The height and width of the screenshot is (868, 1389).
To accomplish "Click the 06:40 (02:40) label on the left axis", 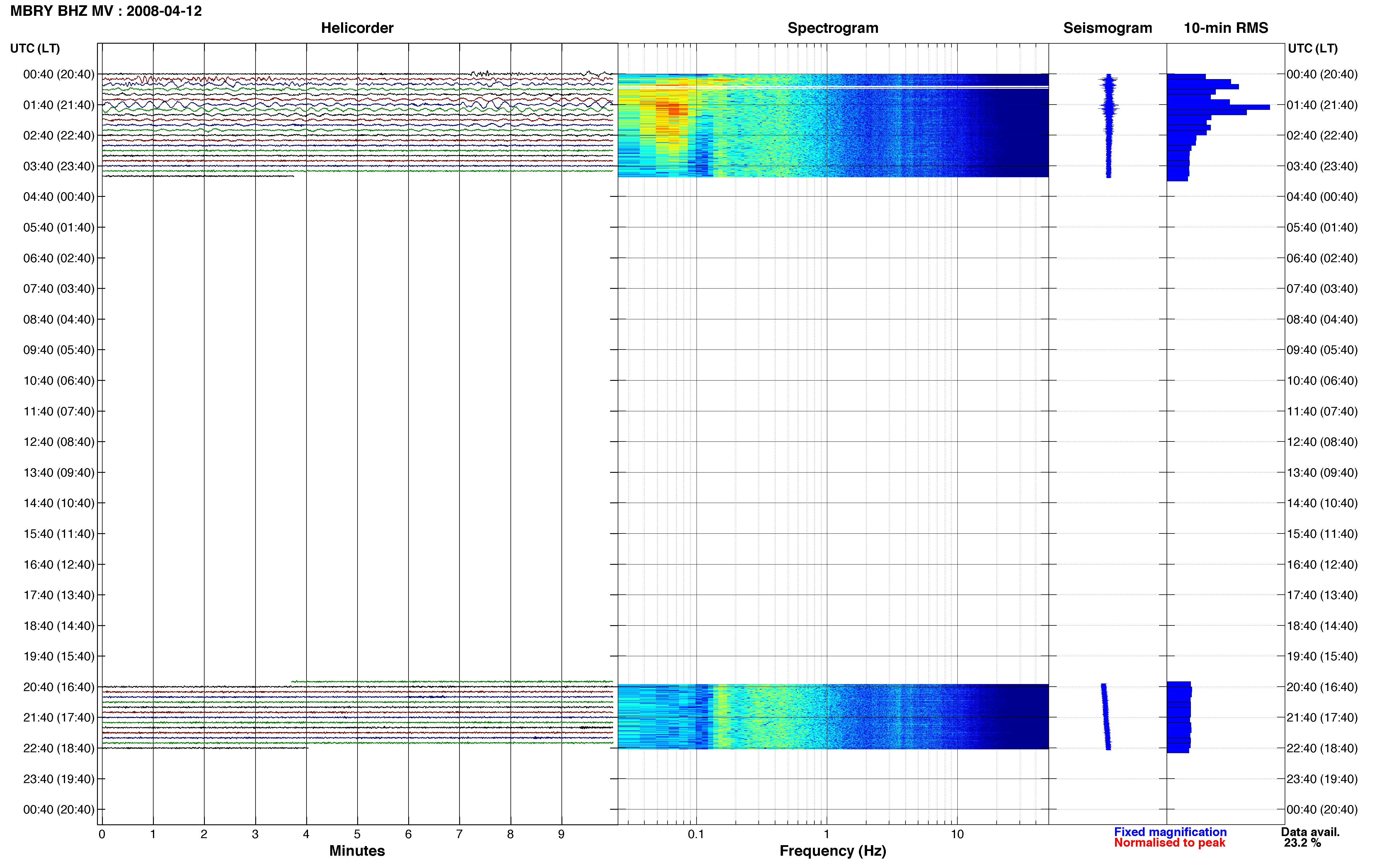I will click(59, 258).
